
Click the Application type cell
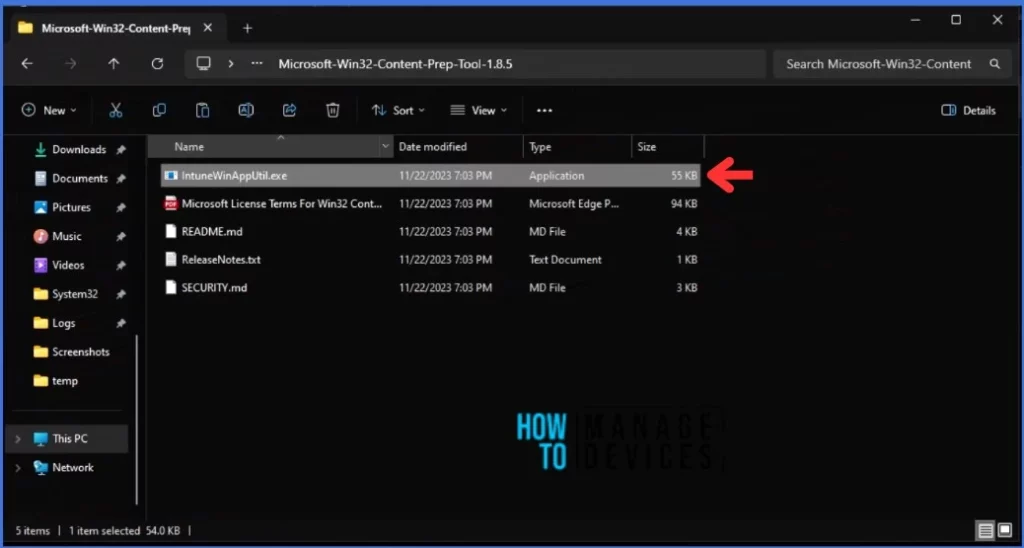pos(556,176)
